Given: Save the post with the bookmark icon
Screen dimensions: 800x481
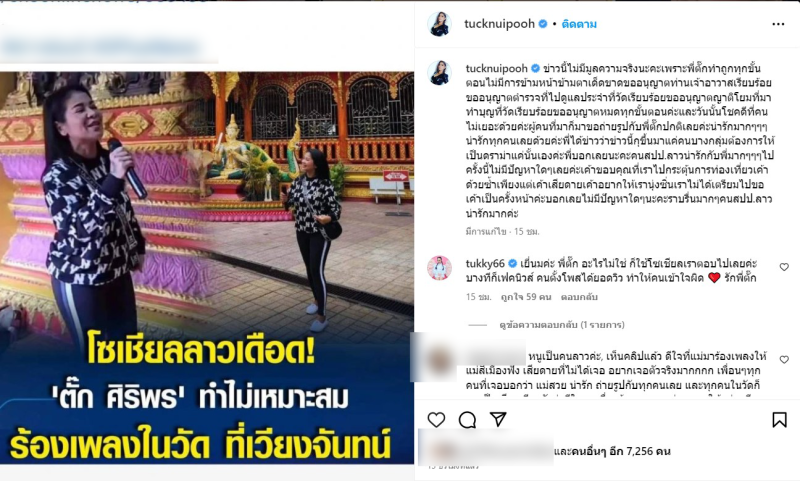Looking at the screenshot, I should (x=779, y=420).
